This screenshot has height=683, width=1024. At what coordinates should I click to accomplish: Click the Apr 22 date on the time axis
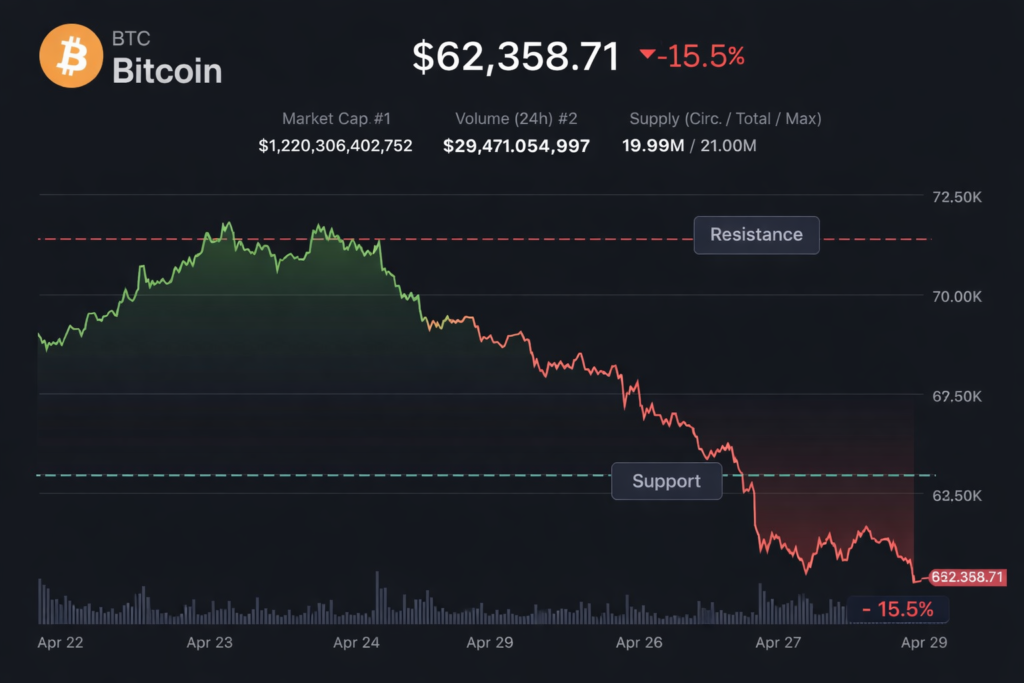[62, 642]
